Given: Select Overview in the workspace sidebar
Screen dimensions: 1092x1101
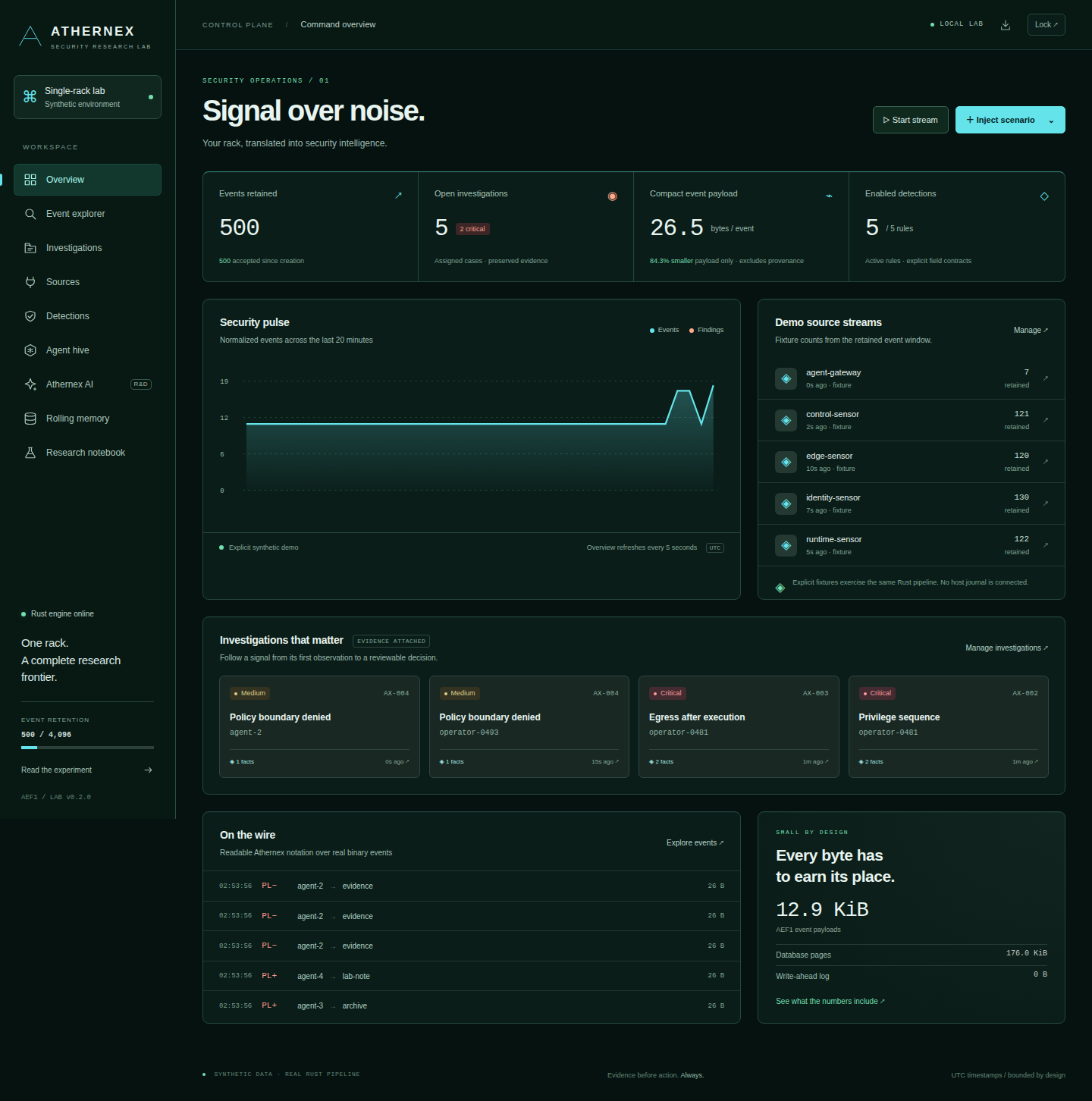Looking at the screenshot, I should [87, 180].
